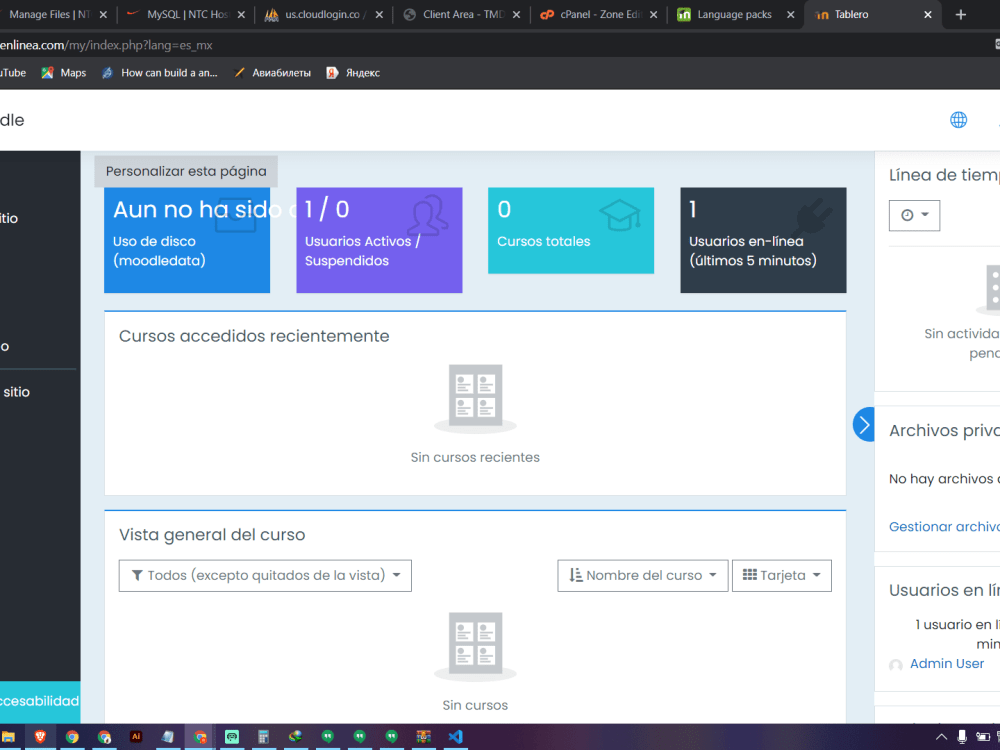Open the 'Tarjeta' view dropdown
1000x750 pixels.
pyautogui.click(x=781, y=575)
